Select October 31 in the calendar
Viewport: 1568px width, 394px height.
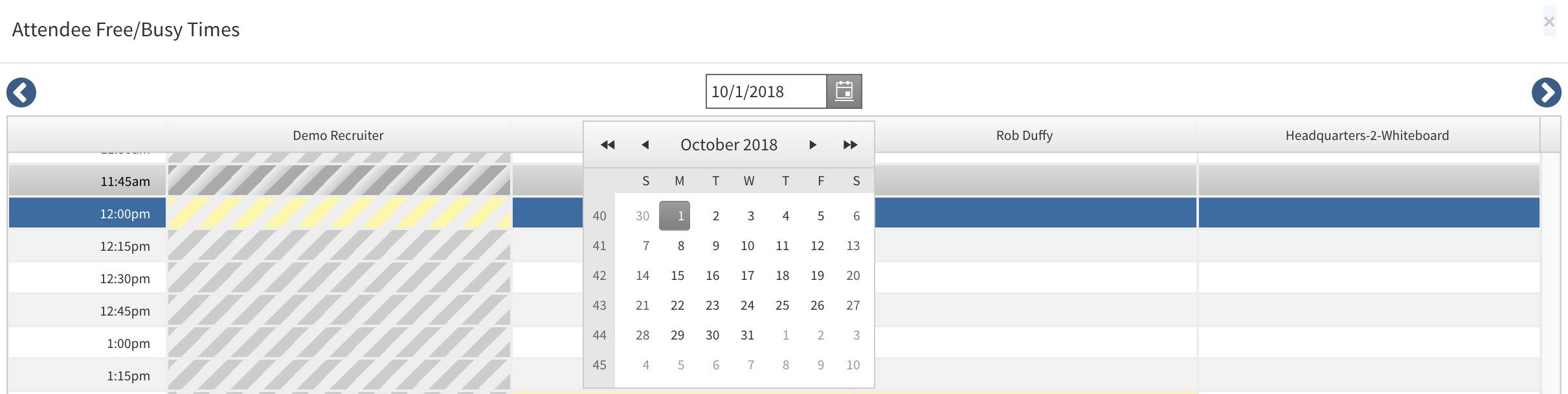[747, 335]
